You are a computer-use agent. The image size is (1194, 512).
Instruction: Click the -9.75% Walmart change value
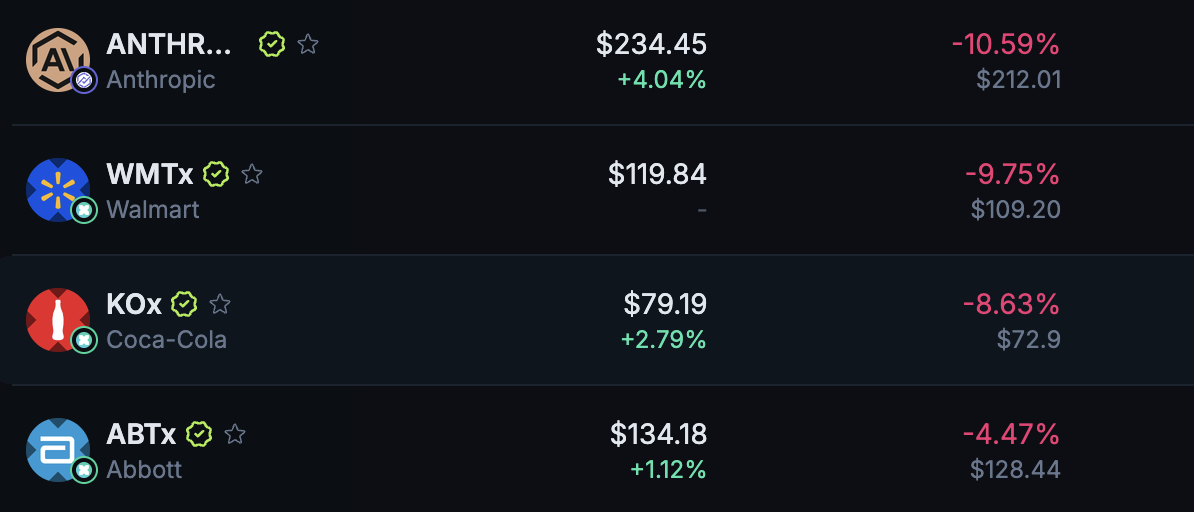coord(1011,174)
